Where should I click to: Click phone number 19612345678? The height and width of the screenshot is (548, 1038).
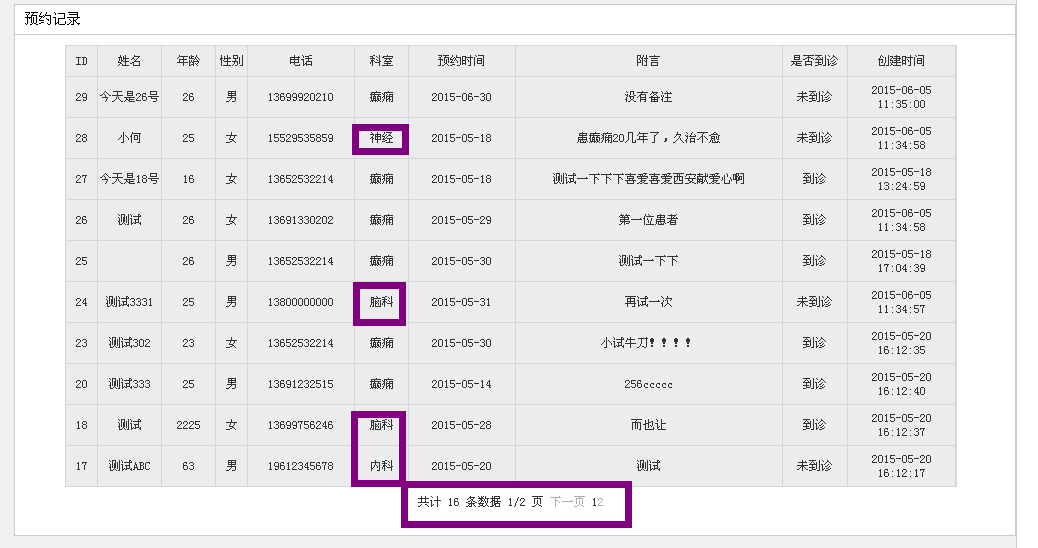(300, 466)
